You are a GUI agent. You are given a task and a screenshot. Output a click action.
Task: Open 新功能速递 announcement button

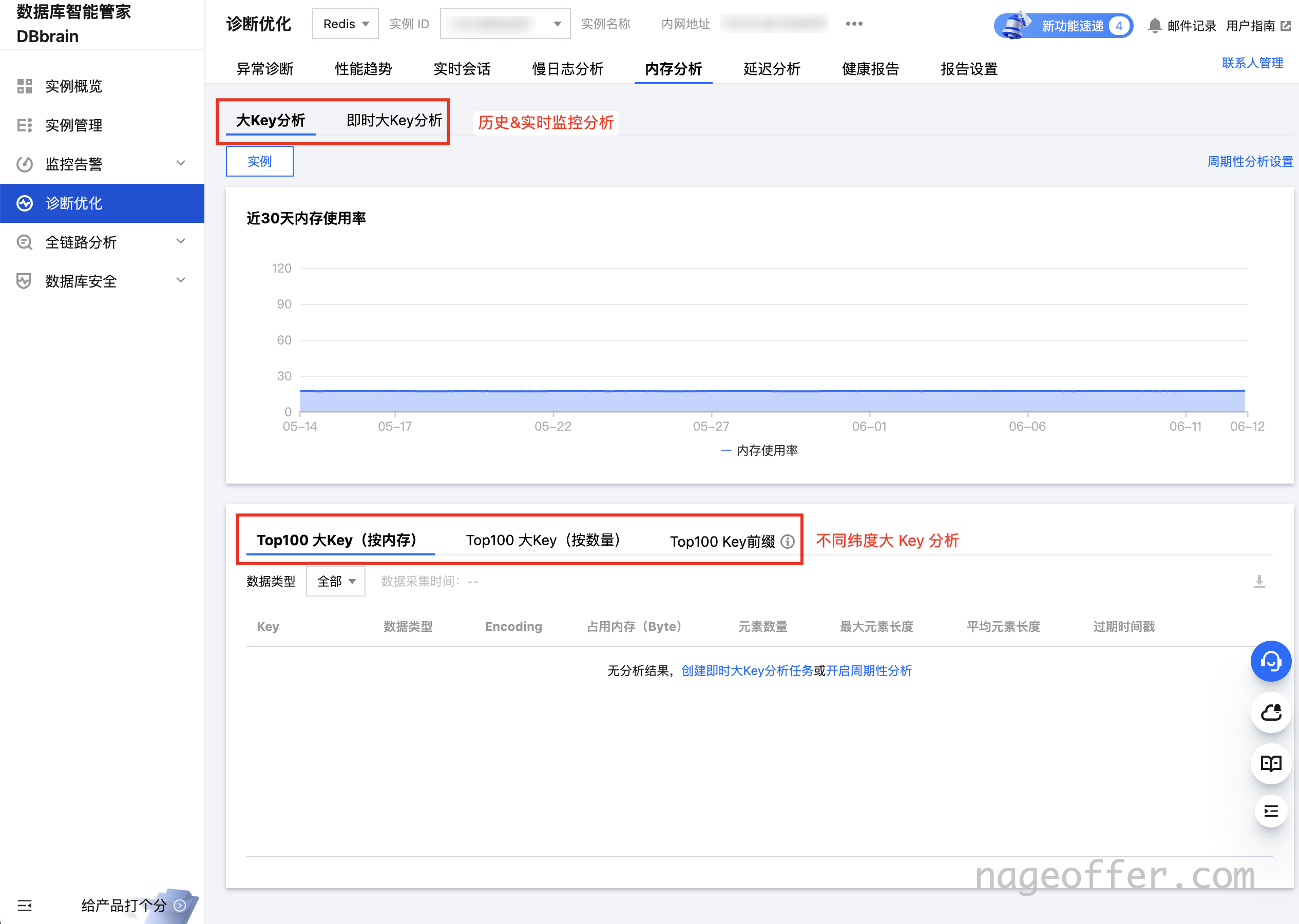[1063, 26]
